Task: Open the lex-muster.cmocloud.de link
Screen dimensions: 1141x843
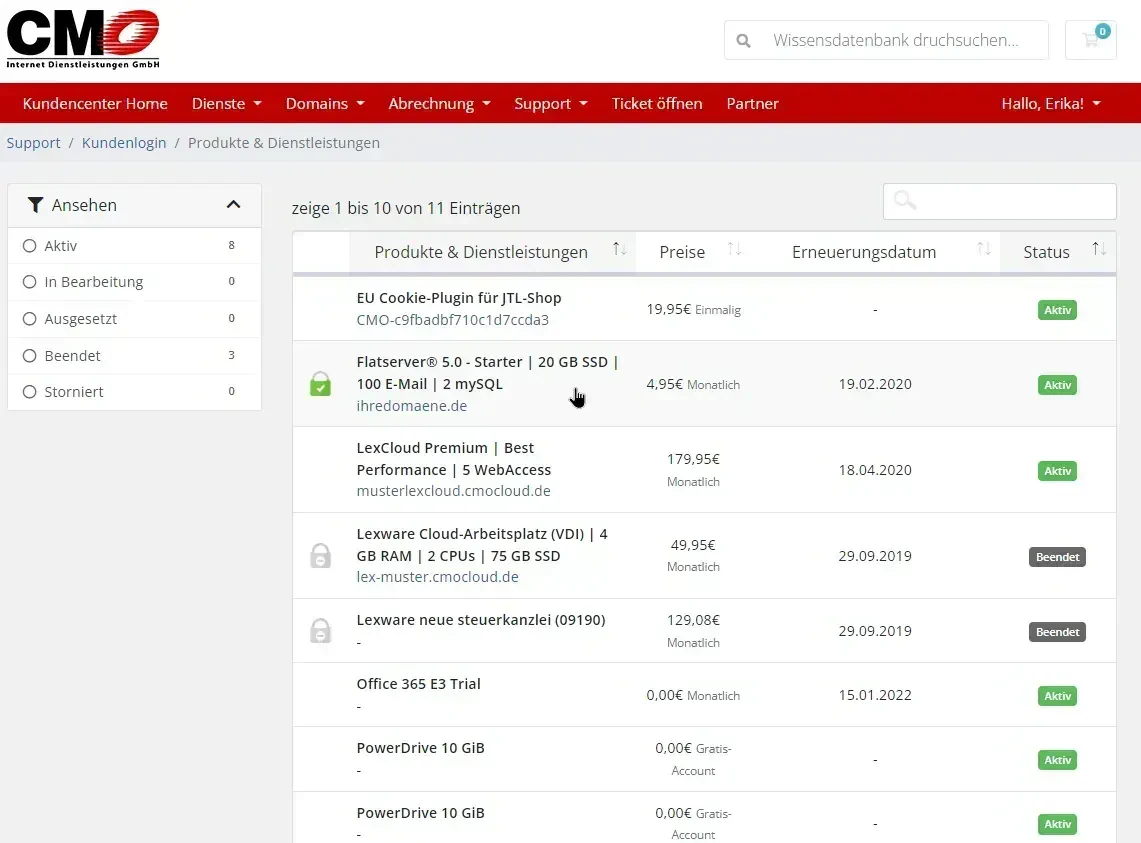Action: pyautogui.click(x=437, y=577)
